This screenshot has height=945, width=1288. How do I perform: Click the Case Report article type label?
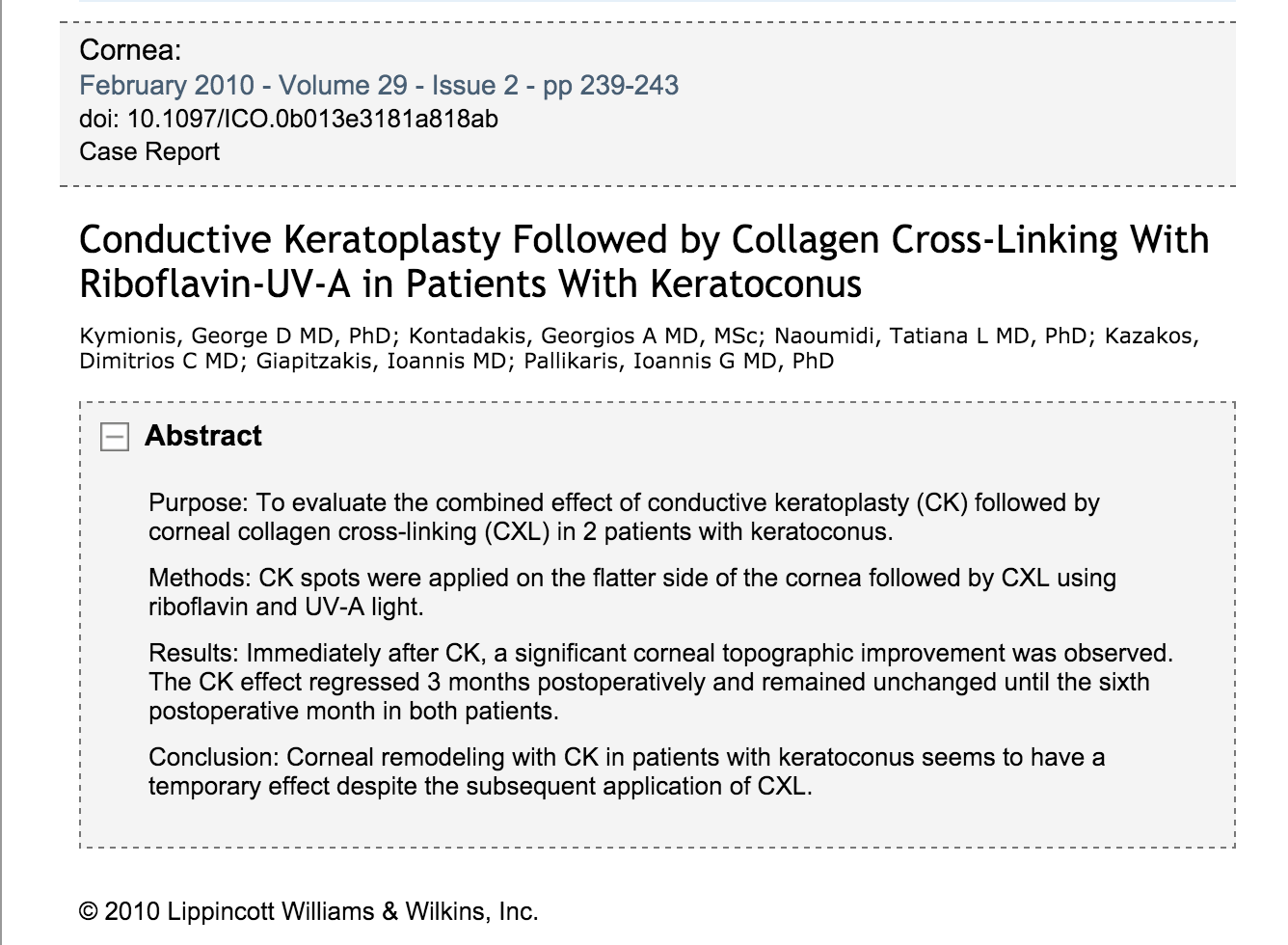(x=149, y=151)
